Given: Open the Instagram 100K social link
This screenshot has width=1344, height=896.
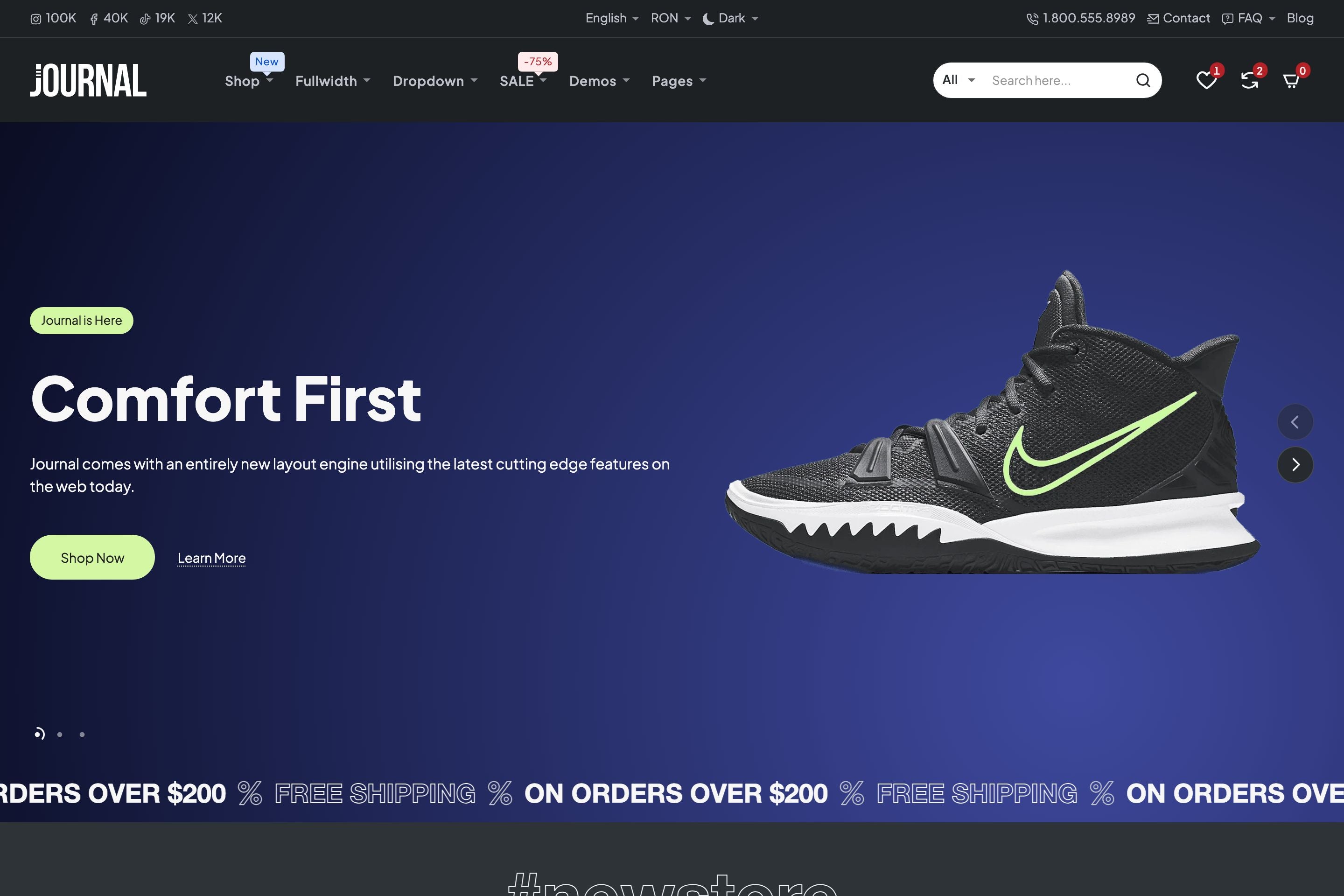Looking at the screenshot, I should click(x=53, y=18).
